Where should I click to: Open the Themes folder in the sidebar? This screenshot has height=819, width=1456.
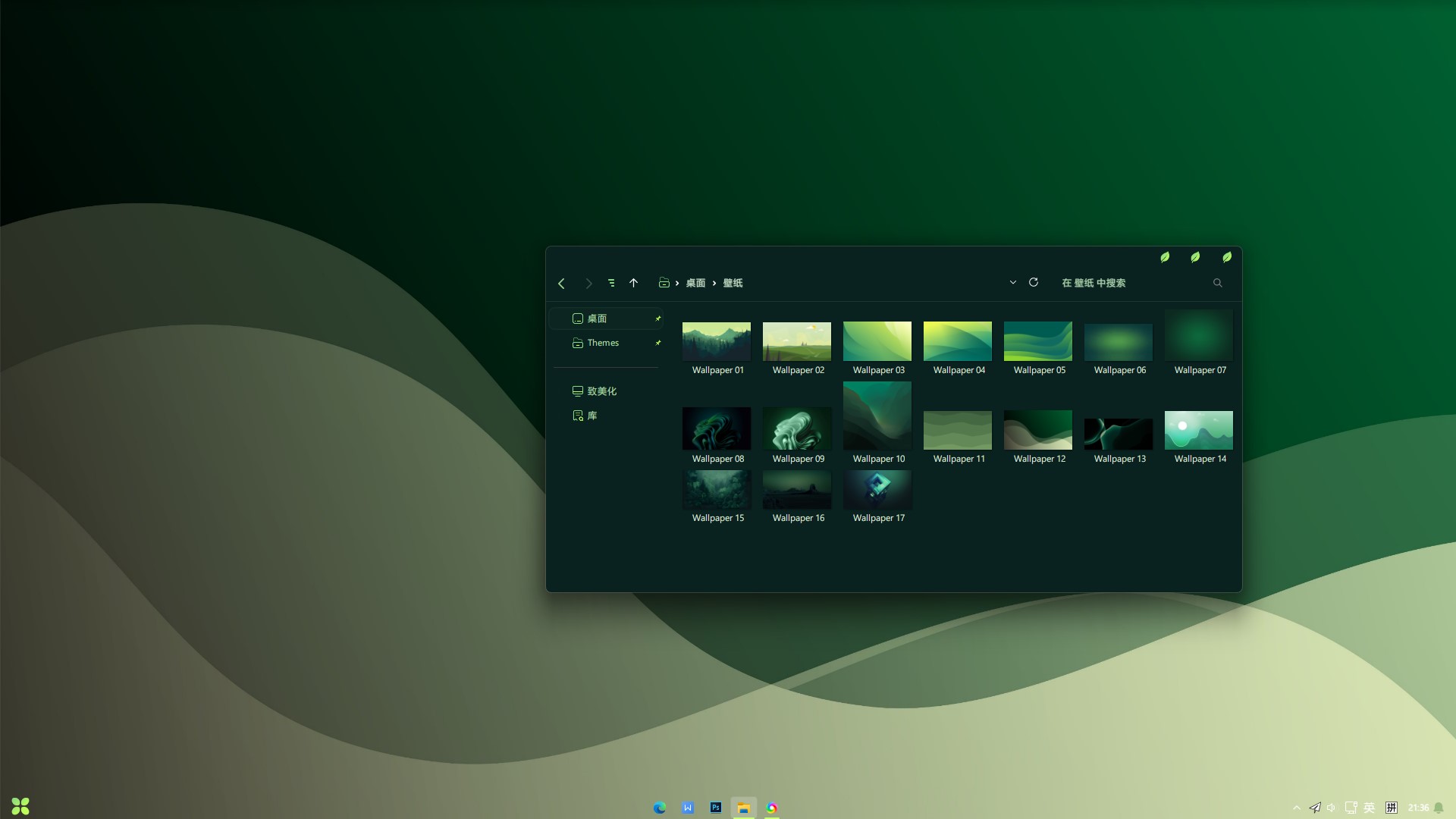pyautogui.click(x=603, y=343)
